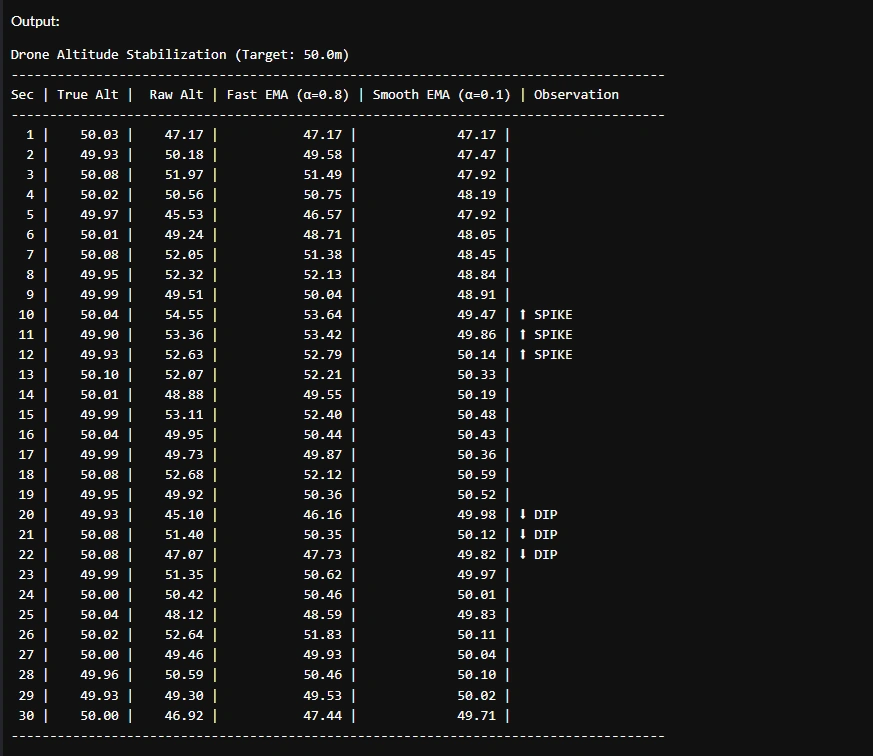Click the Raw Alt column header
Screen dimensions: 873x756
pos(176,95)
